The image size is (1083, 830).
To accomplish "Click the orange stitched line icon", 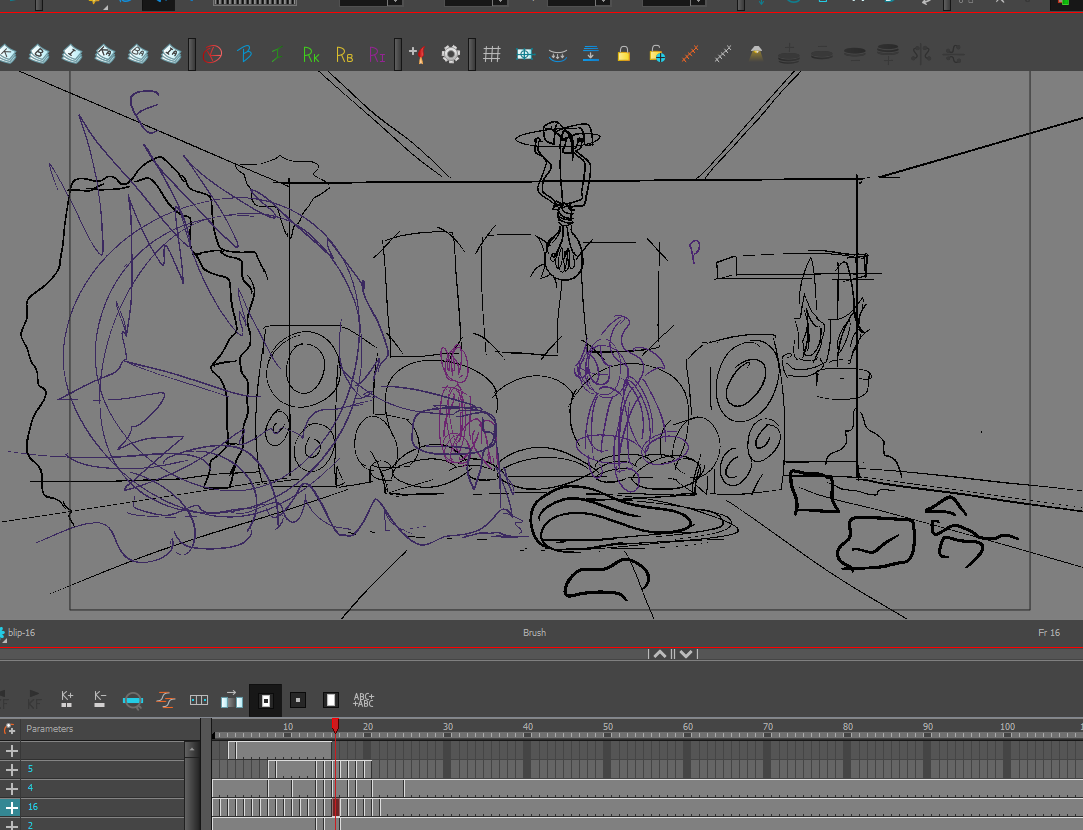I will 690,54.
